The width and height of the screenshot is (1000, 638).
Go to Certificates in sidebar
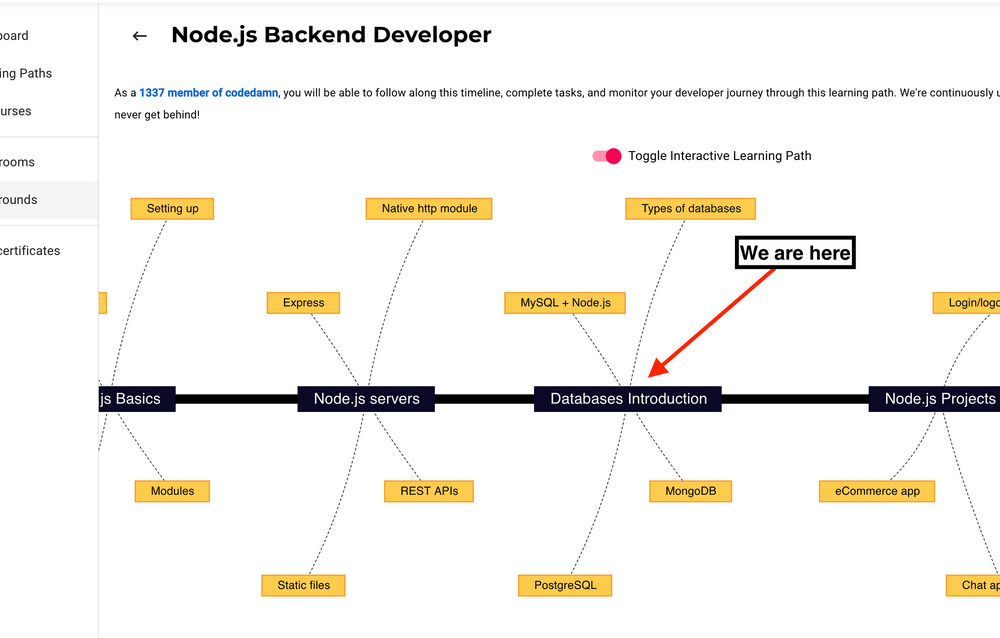[x=30, y=250]
